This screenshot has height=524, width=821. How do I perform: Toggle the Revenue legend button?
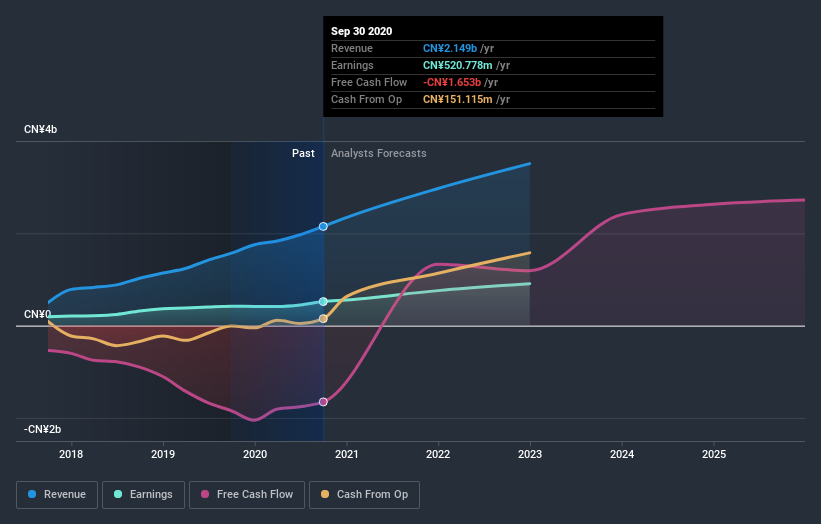click(x=57, y=494)
